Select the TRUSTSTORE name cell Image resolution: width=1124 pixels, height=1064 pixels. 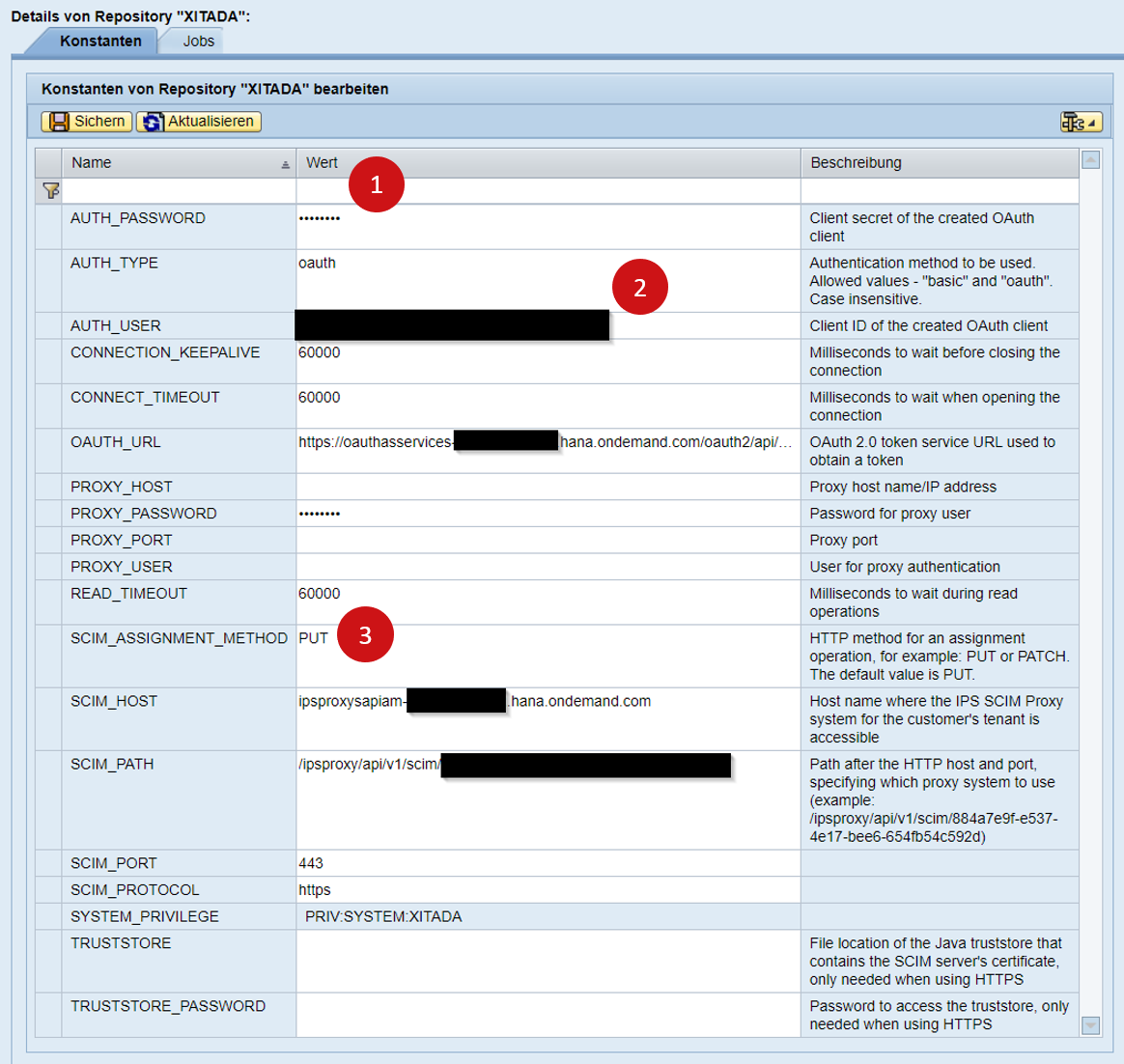click(179, 962)
